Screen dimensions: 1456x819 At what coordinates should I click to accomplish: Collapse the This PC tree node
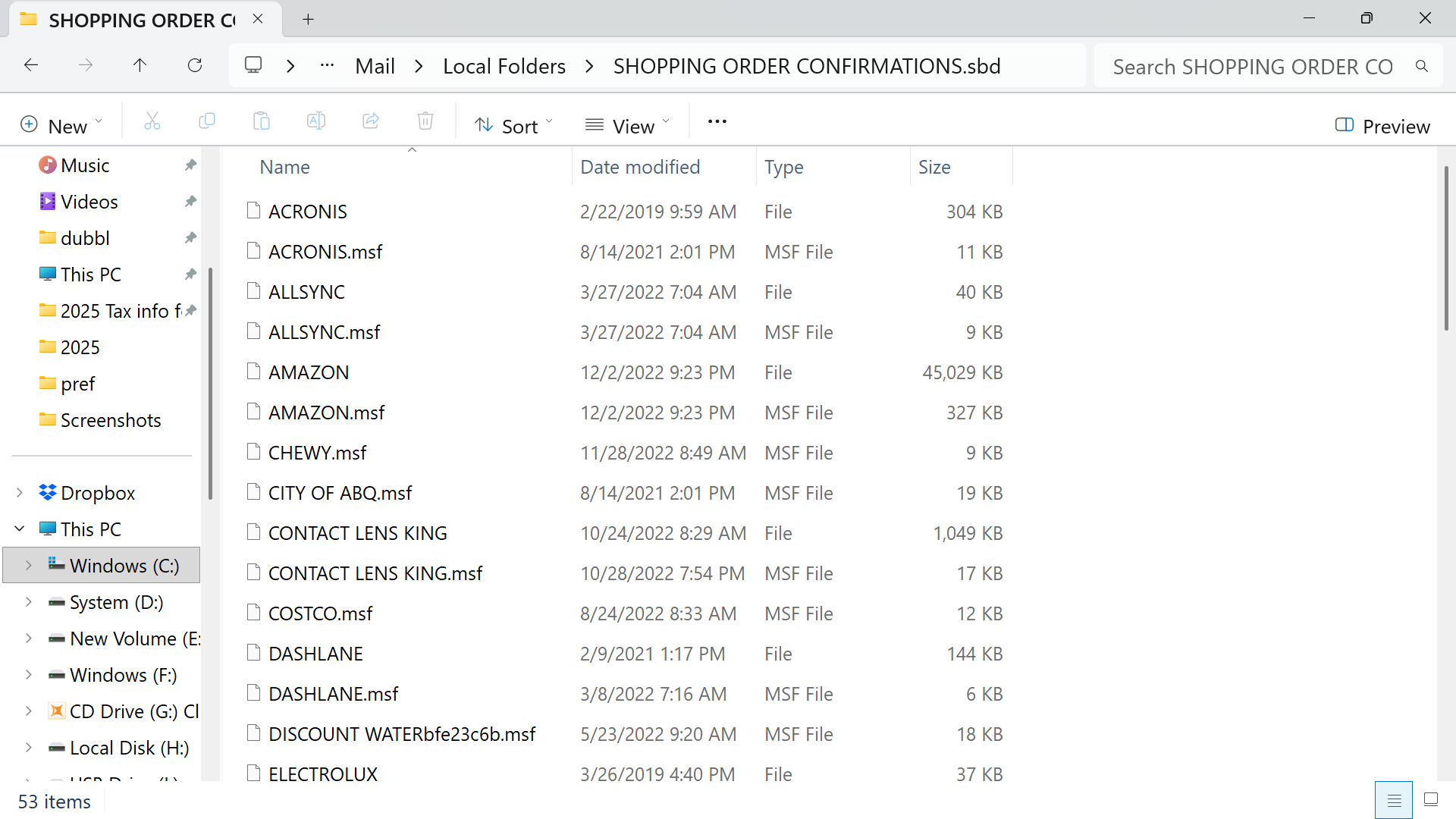[x=20, y=529]
